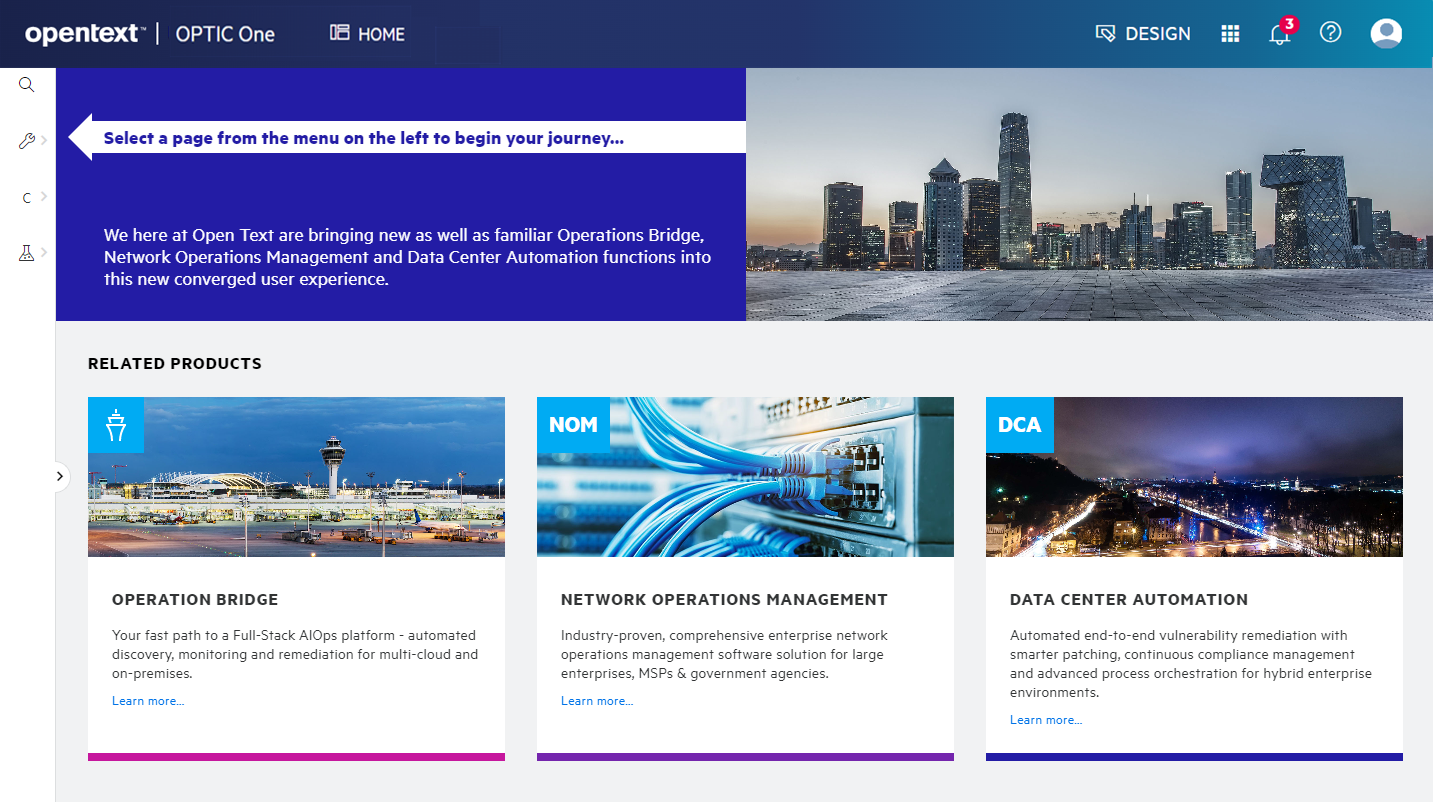The image size is (1433, 802).
Task: Click the NOM network cables thumbnail image
Action: 745,477
